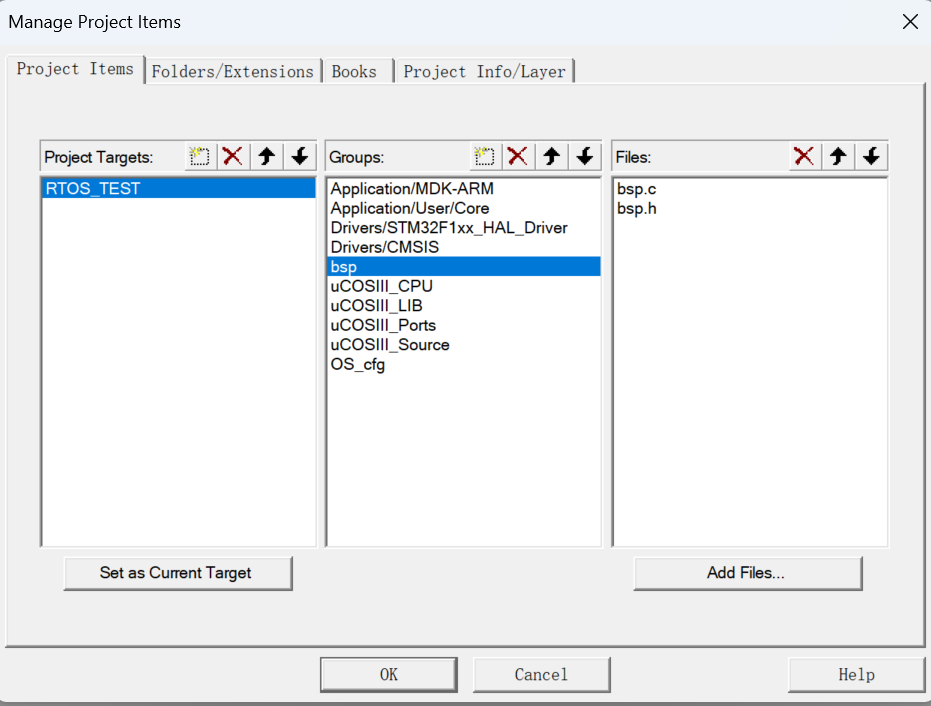The height and width of the screenshot is (706, 931).
Task: Confirm with the OK button
Action: point(389,675)
